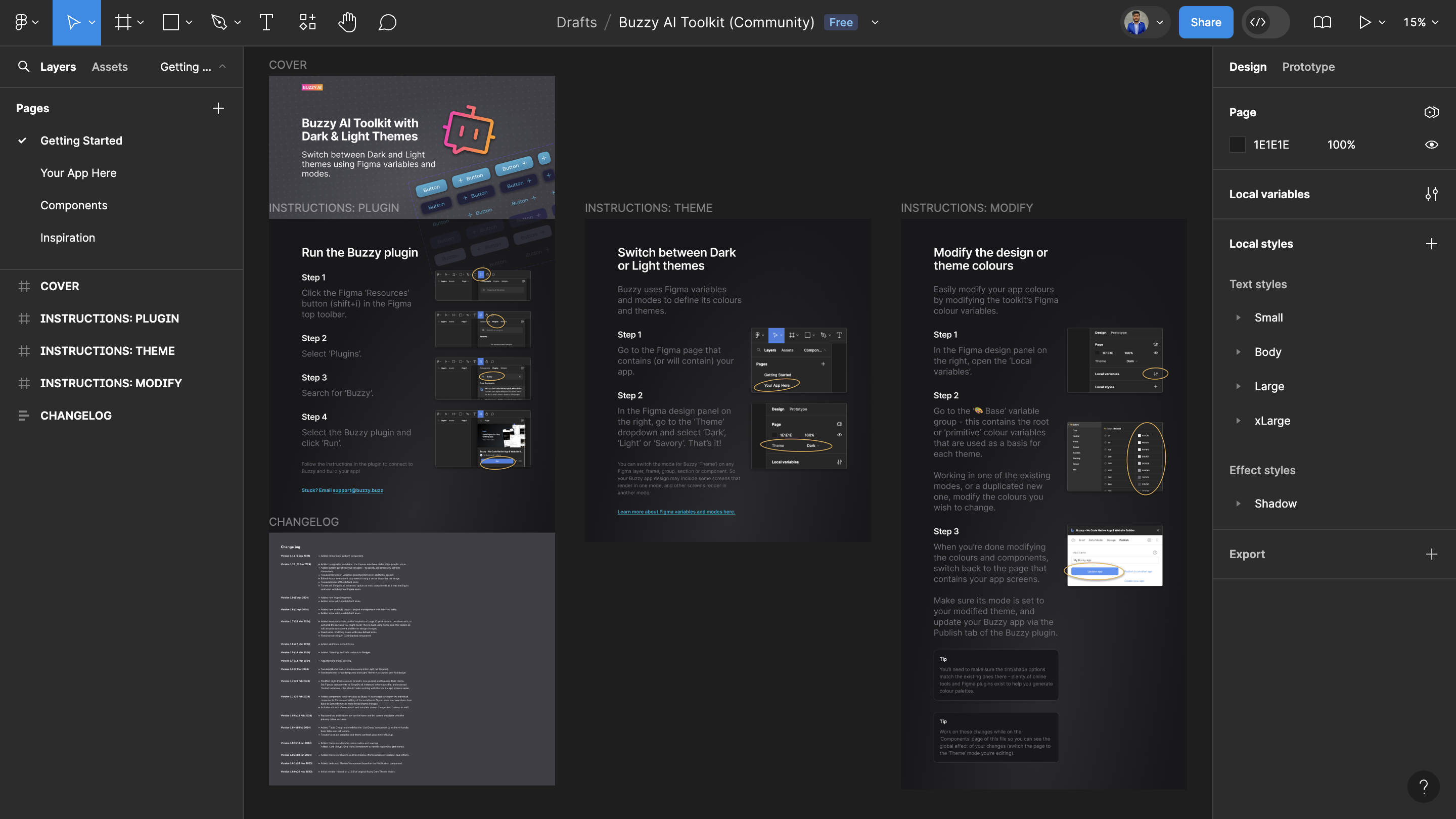
Task: Click the Share button
Action: pos(1206,22)
